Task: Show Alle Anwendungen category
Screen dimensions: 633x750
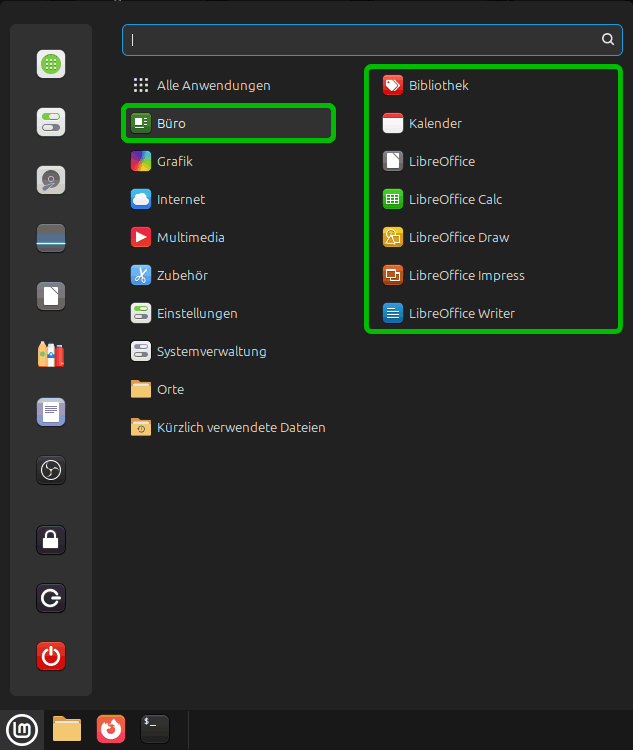Action: [x=213, y=85]
